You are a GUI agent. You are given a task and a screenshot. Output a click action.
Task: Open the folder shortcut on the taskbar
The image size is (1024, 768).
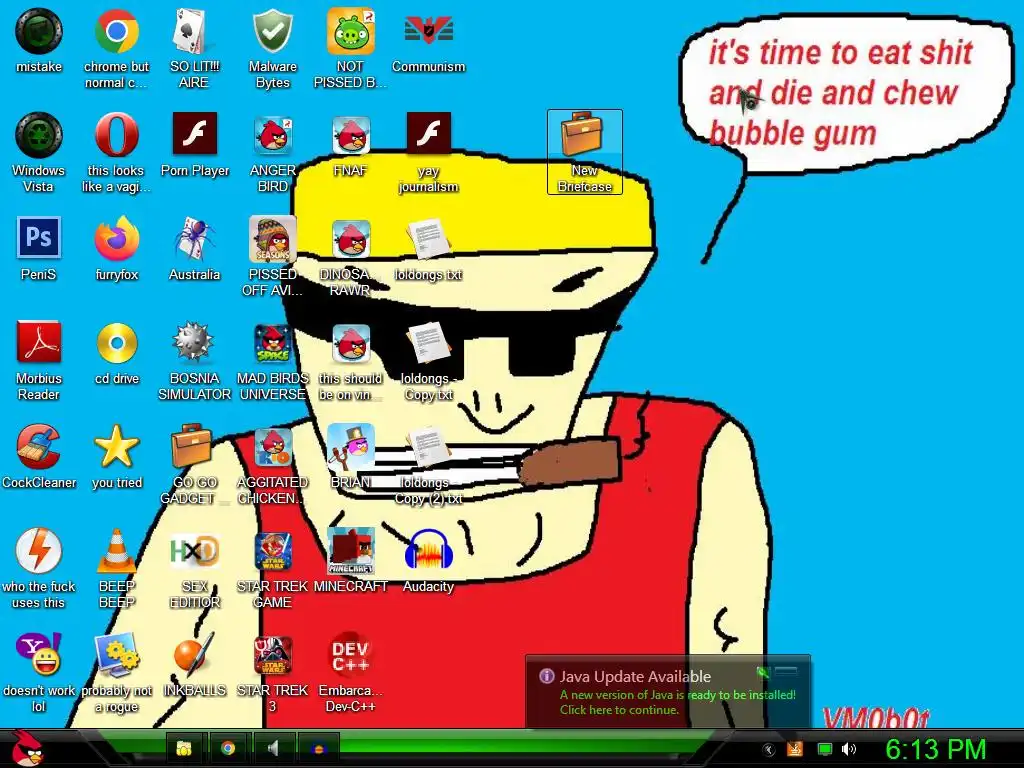coord(185,748)
